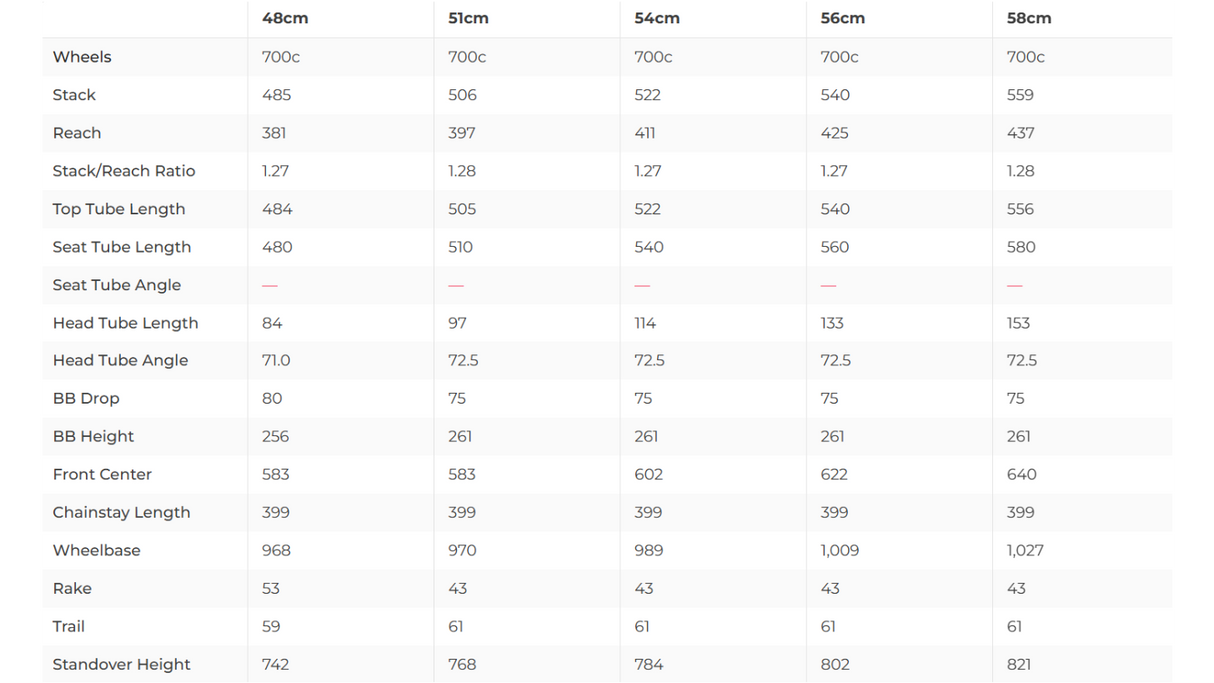Image resolution: width=1214 pixels, height=683 pixels.
Task: Click the 1,009 wheelbase value for 56cm
Action: [840, 550]
